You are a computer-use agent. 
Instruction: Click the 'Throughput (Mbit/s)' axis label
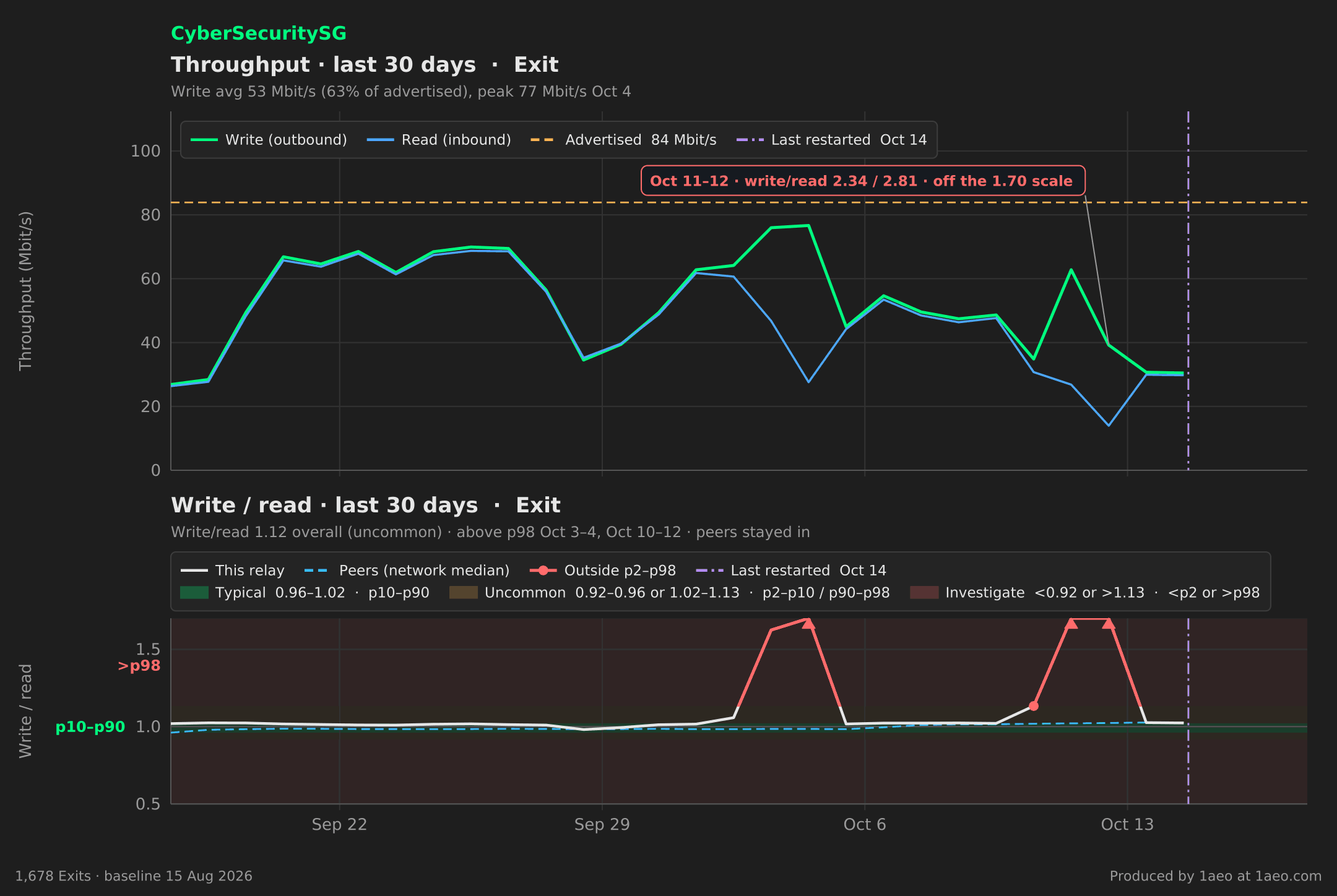pyautogui.click(x=25, y=291)
